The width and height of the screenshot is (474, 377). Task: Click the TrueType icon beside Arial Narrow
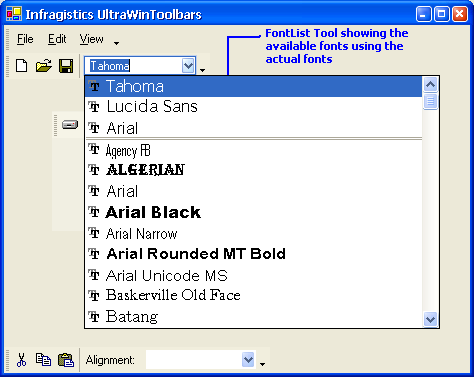(x=94, y=233)
